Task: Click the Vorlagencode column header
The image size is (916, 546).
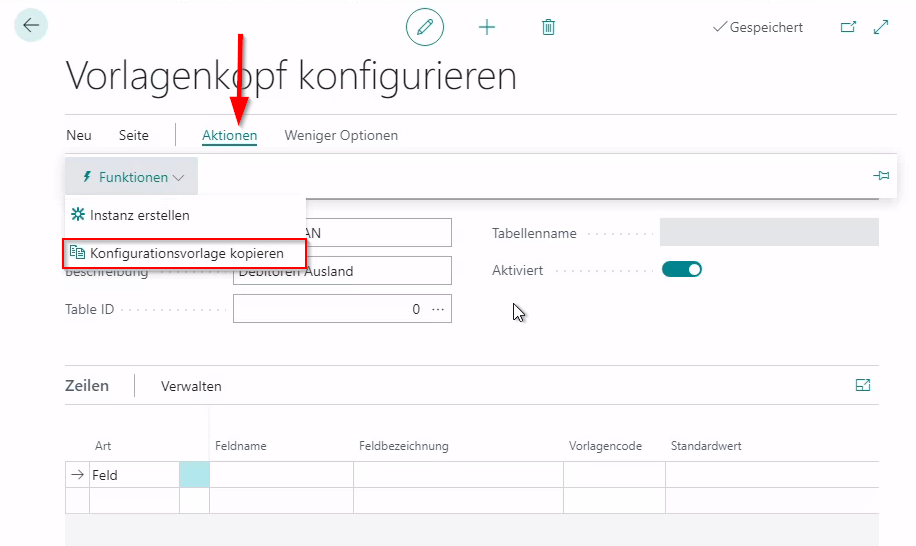Action: [605, 446]
